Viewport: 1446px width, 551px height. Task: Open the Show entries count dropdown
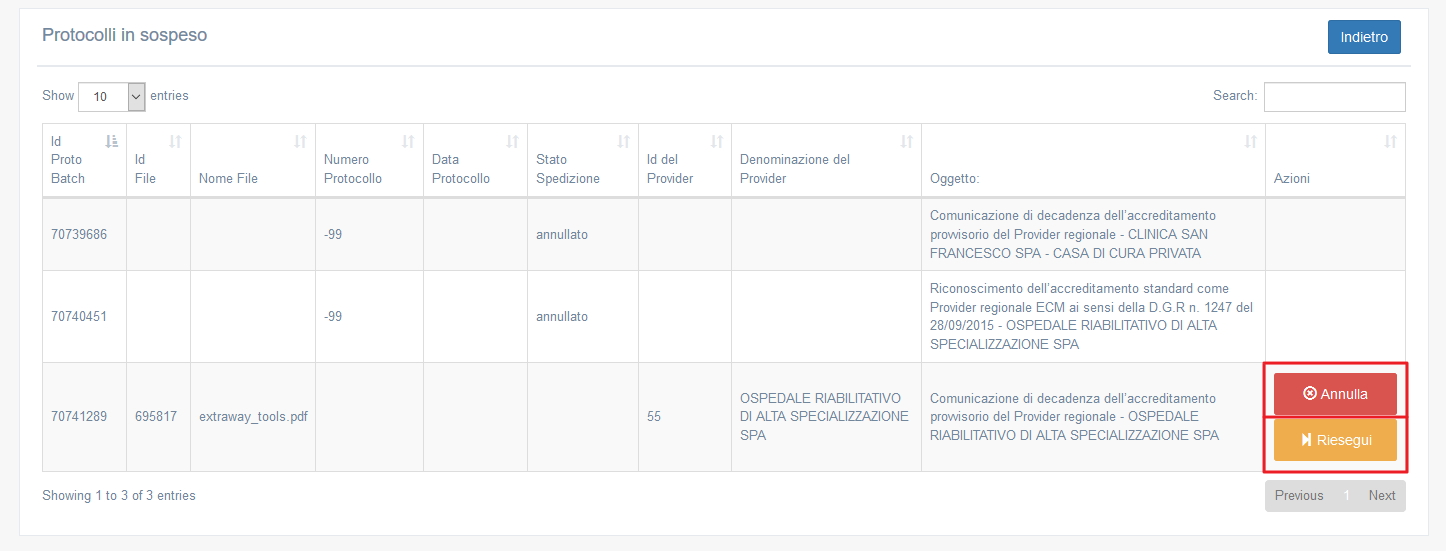(x=112, y=97)
